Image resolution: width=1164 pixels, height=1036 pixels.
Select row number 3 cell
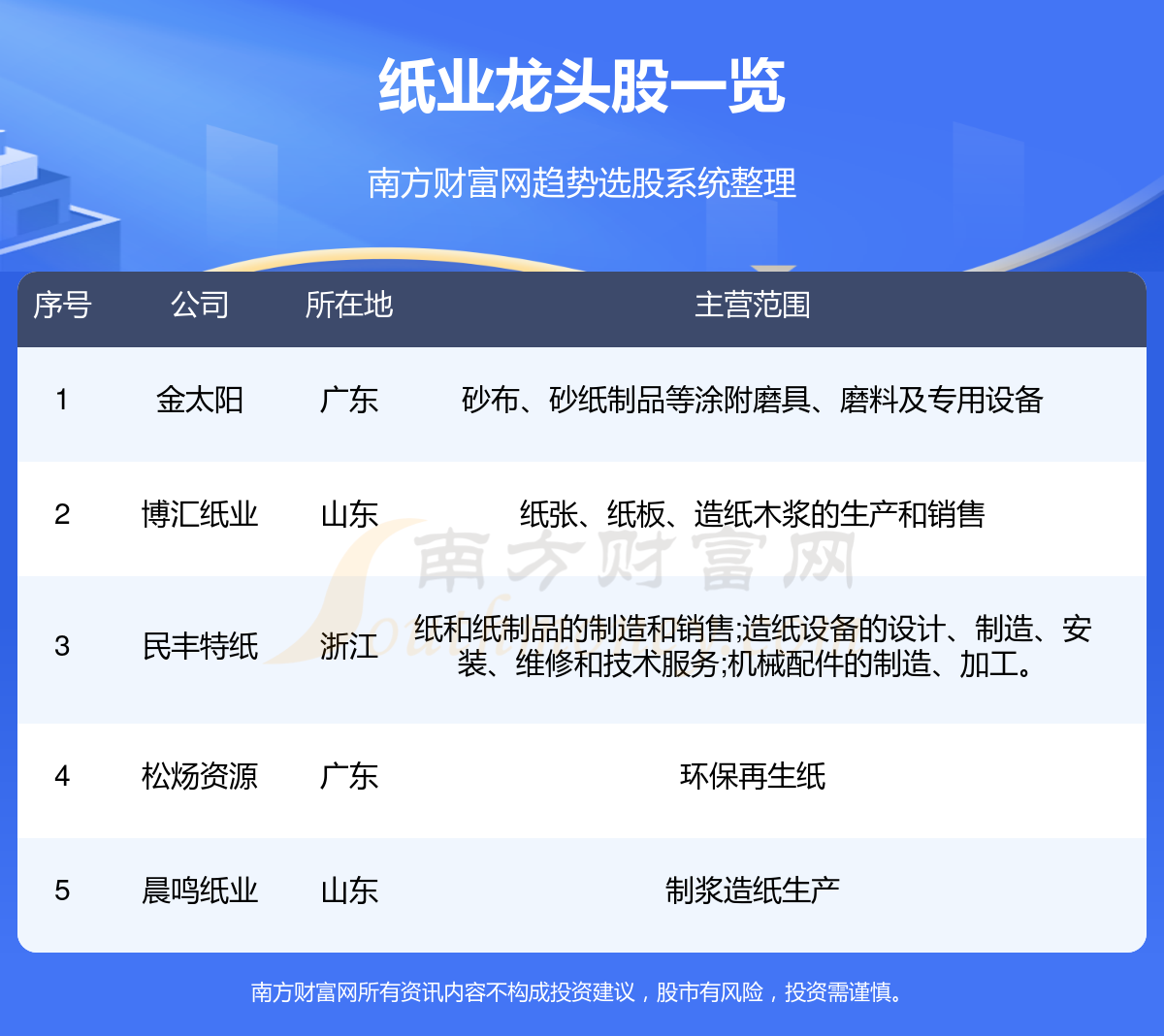[62, 646]
